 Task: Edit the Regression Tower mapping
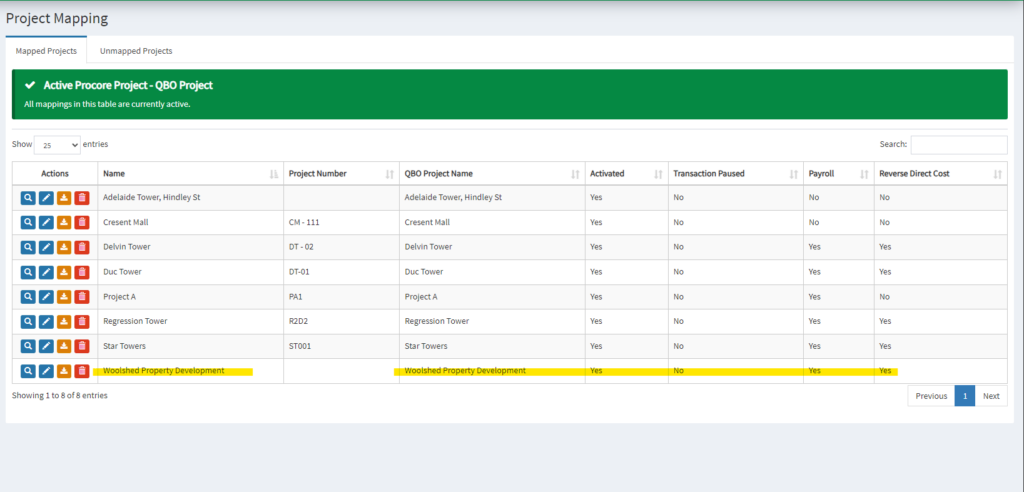(46, 321)
